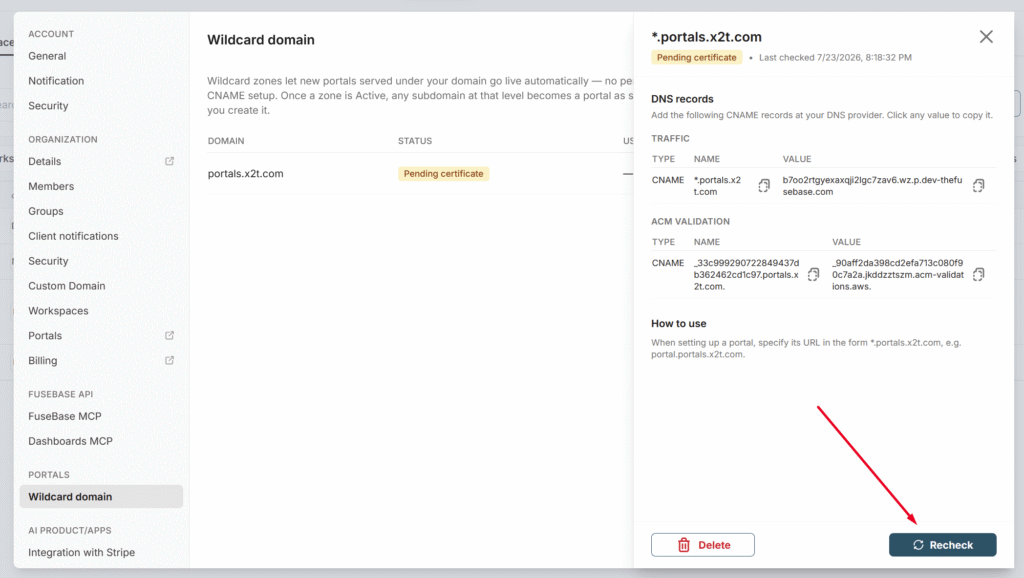This screenshot has width=1024, height=578.
Task: Click the external link icon next to Portals
Action: 169,336
